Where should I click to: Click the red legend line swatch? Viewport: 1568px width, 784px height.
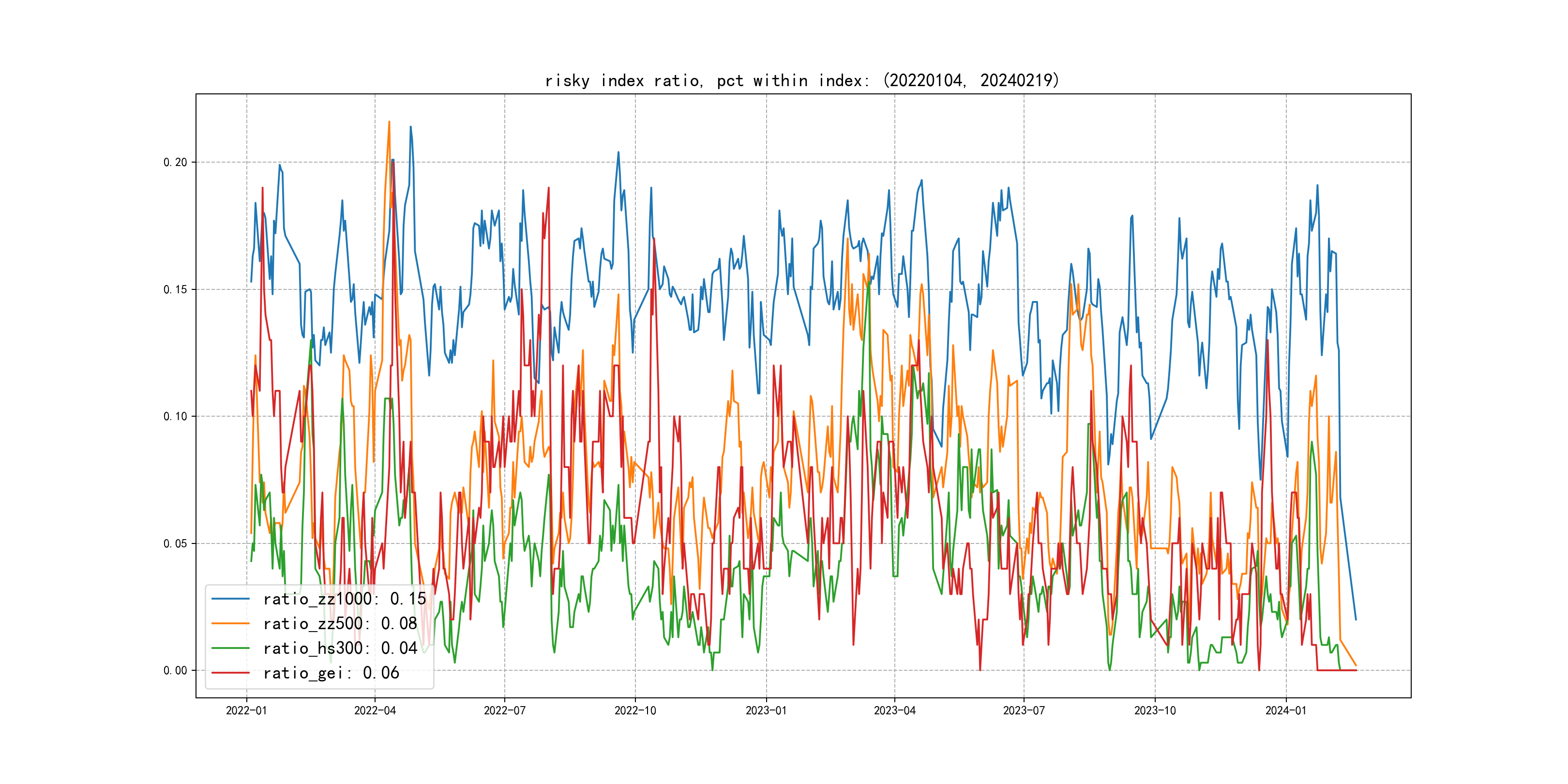point(230,673)
